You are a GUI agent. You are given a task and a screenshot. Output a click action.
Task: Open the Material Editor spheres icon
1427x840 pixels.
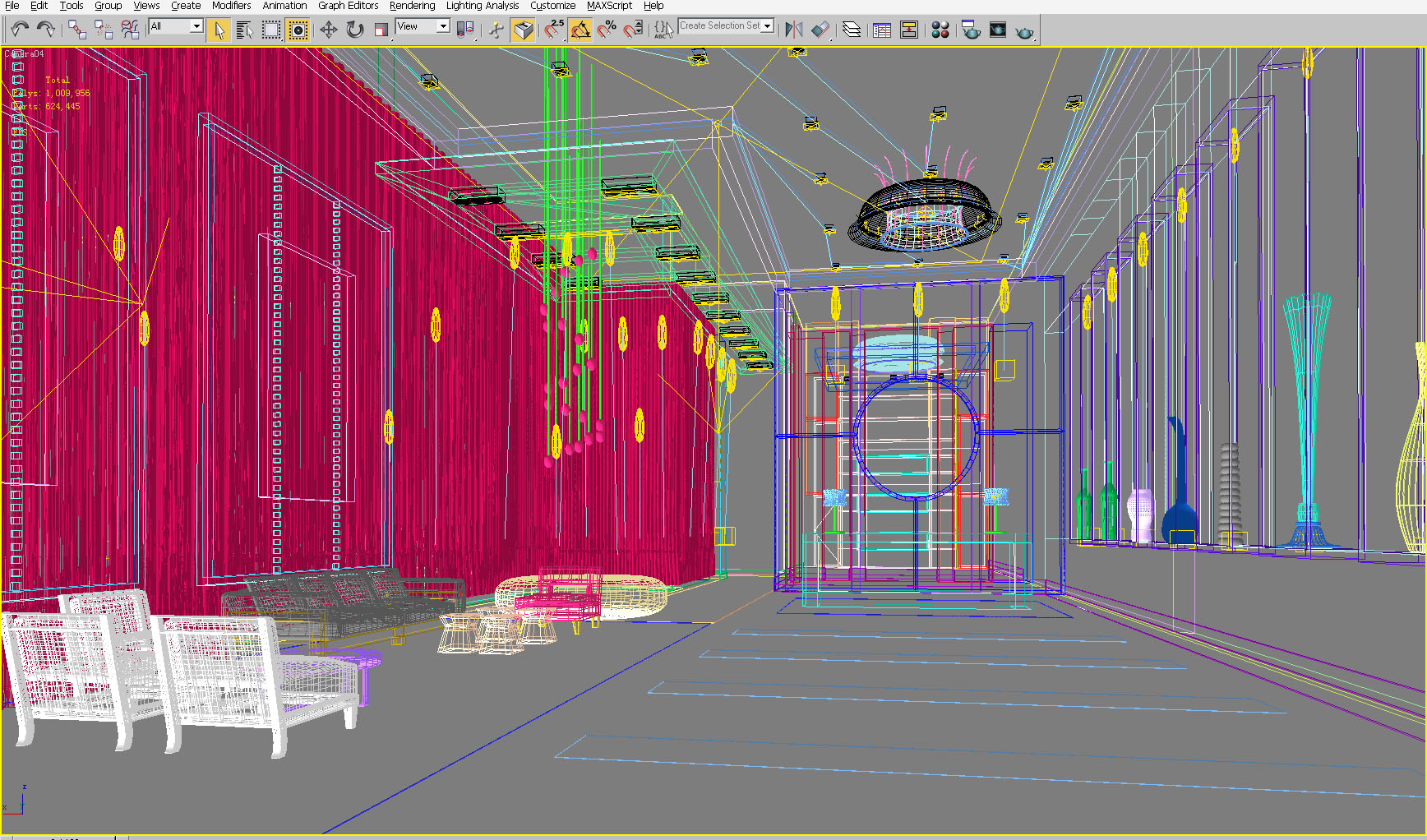click(x=940, y=30)
